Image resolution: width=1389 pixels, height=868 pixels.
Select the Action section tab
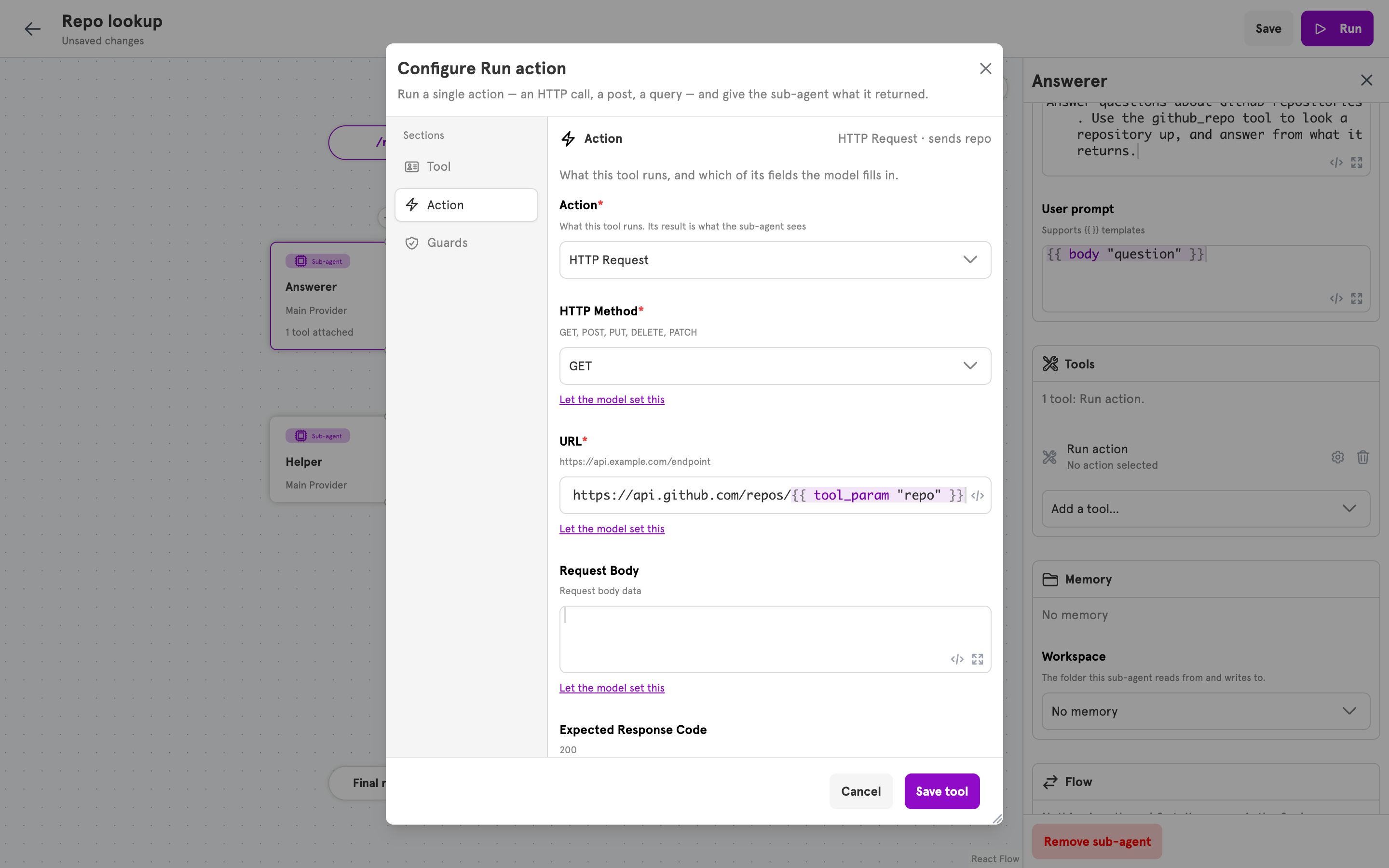point(466,205)
